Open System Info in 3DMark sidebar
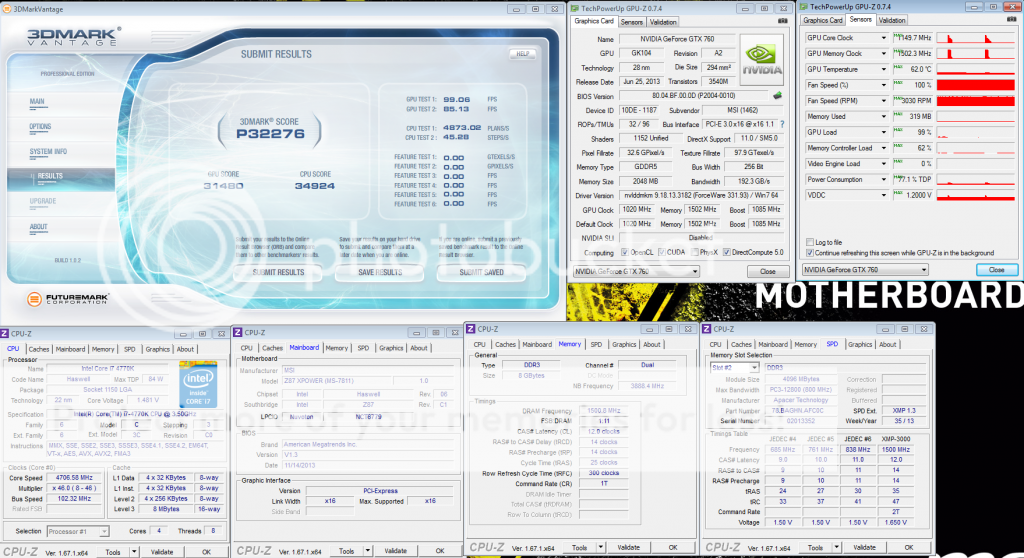The width and height of the screenshot is (1024, 558). (49, 151)
